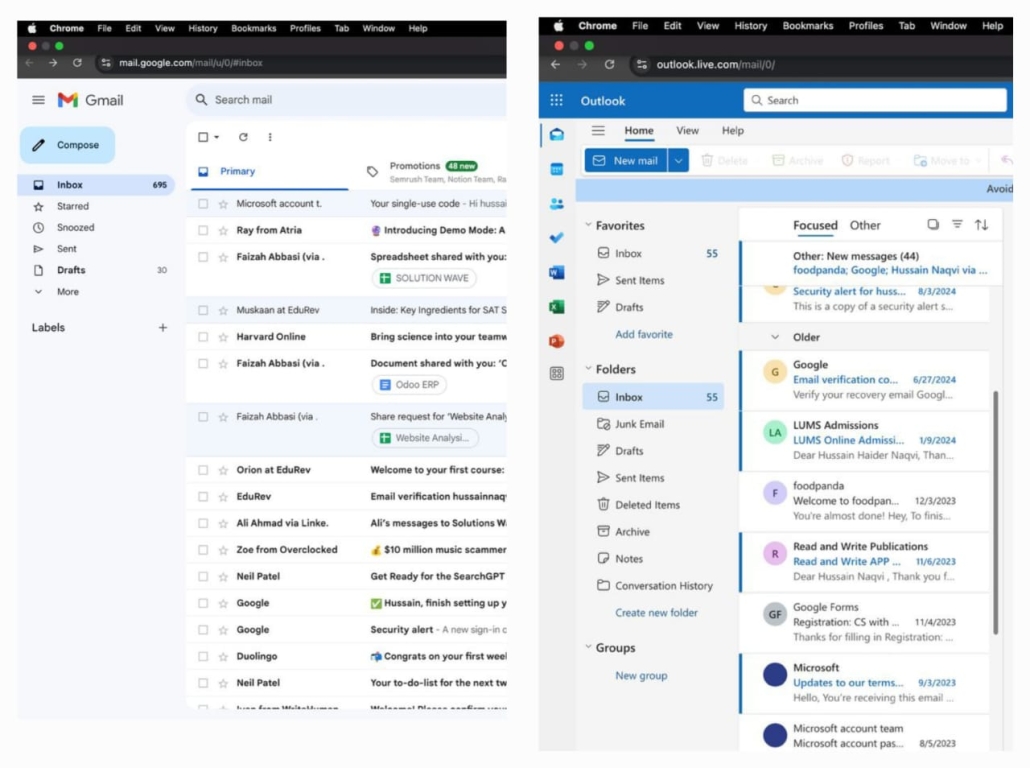Tick checkbox for Ali Ahmad via LinkedIn email
This screenshot has width=1030, height=768.
click(203, 524)
